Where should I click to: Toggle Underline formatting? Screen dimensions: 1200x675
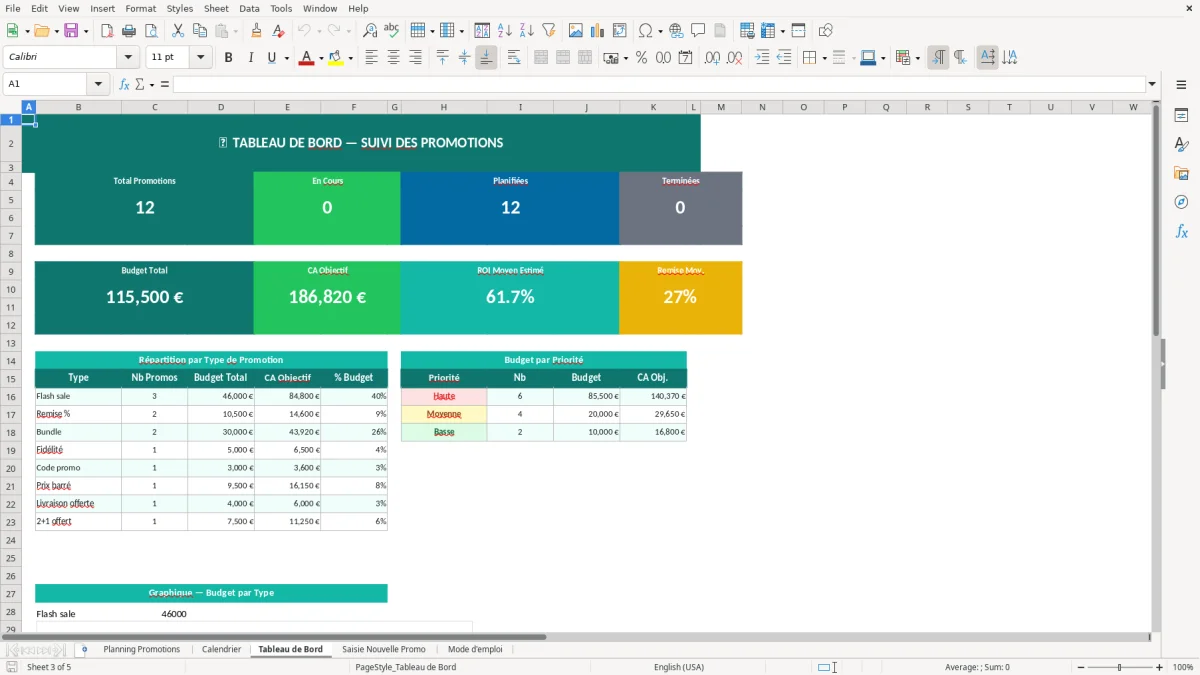(271, 58)
